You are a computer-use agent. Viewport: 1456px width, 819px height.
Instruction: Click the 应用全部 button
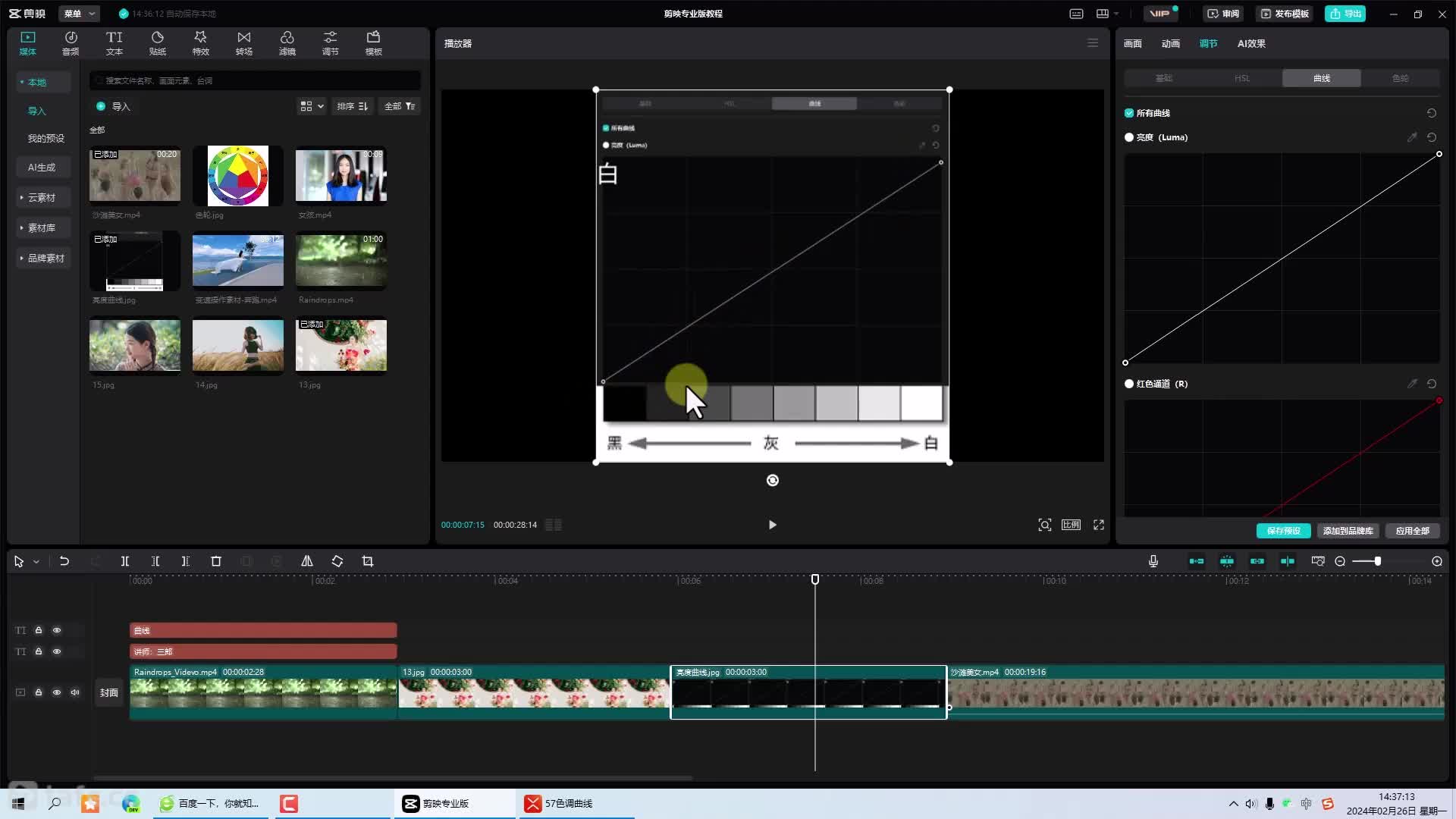pos(1412,531)
